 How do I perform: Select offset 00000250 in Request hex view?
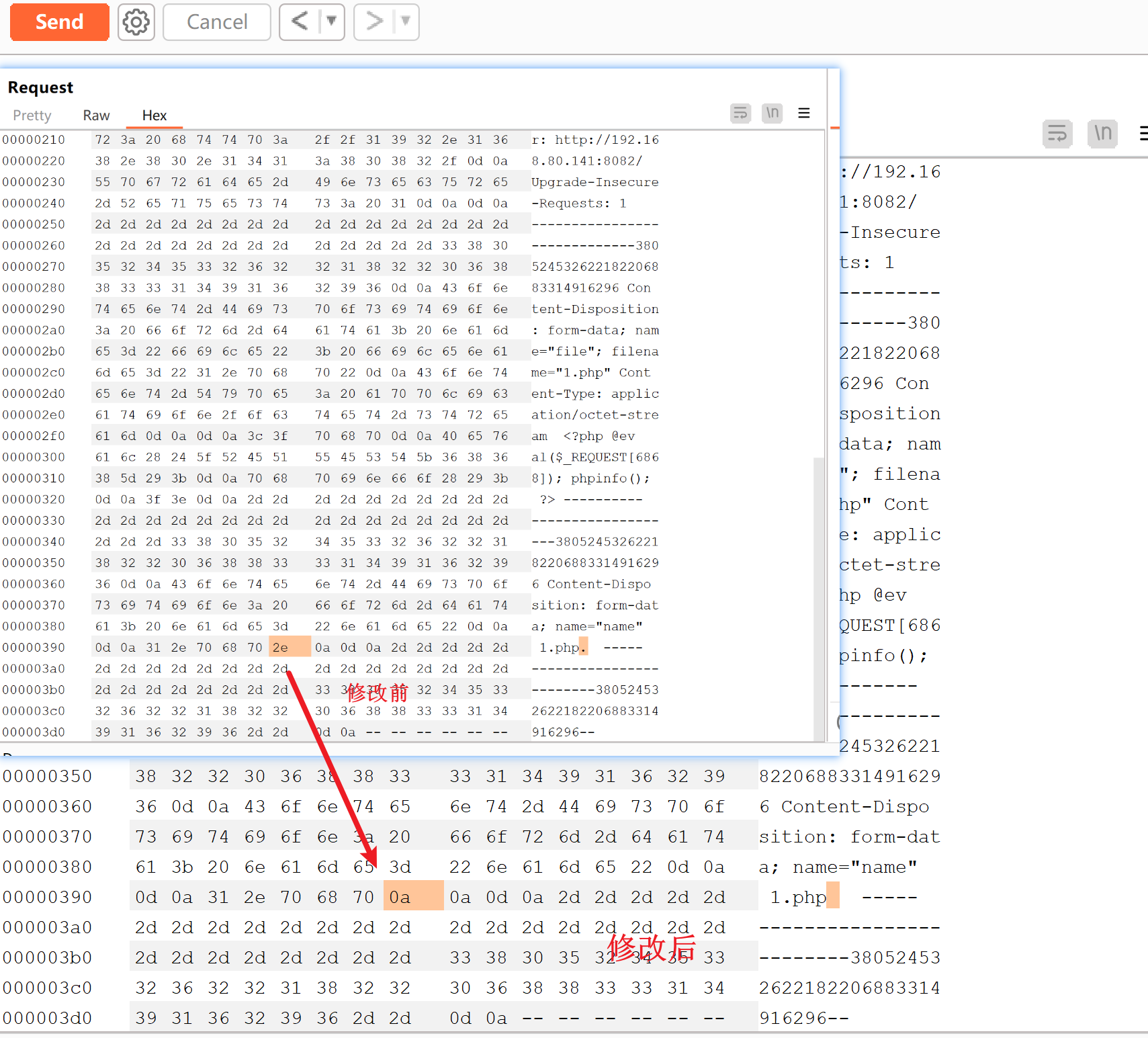(34, 224)
